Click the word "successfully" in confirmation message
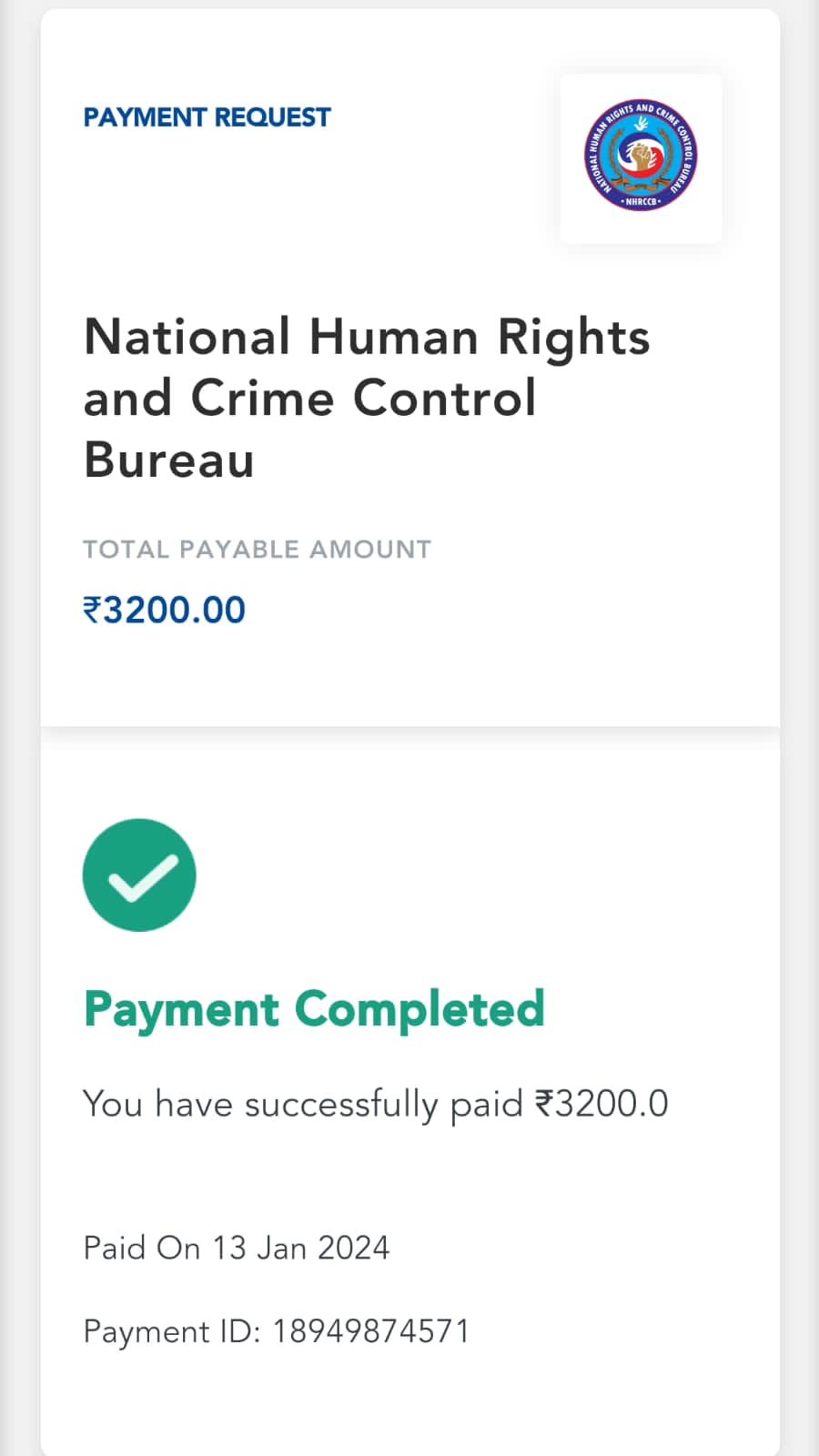This screenshot has height=1456, width=819. click(341, 1104)
